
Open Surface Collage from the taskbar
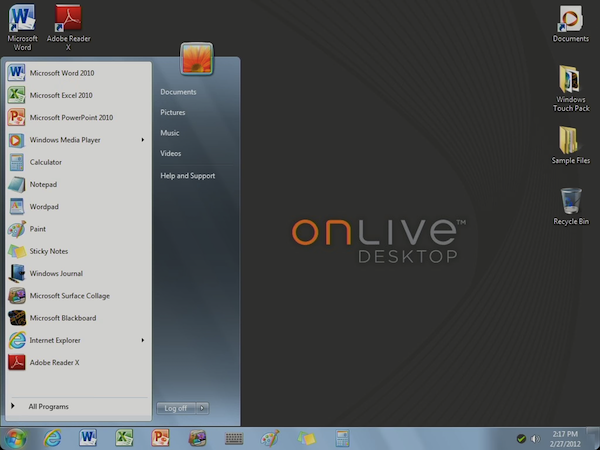(197, 438)
